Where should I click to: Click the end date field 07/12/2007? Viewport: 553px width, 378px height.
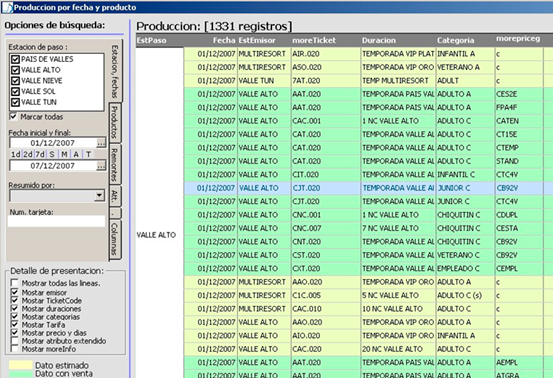[x=53, y=166]
